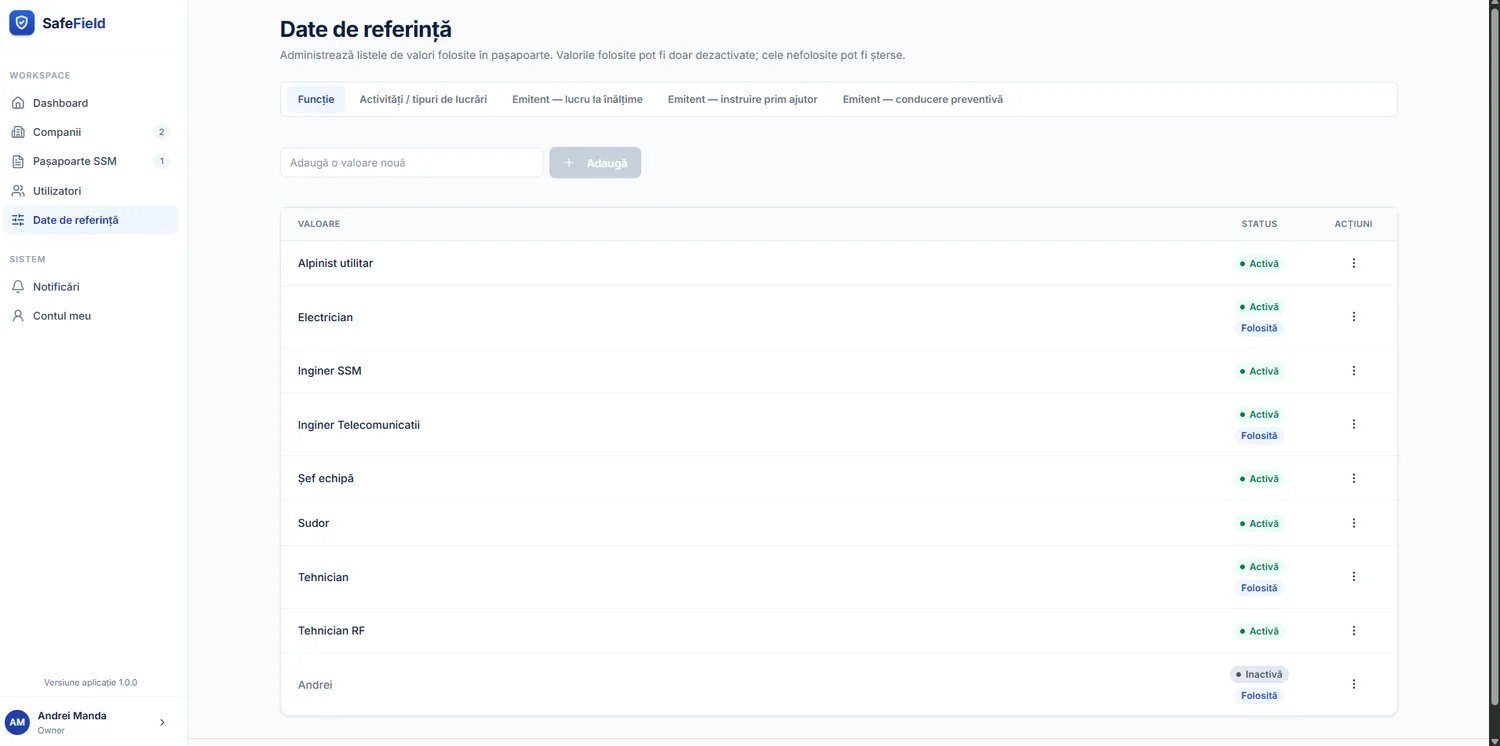Open actions menu for Andrei row
1500x746 pixels.
tap(1354, 684)
